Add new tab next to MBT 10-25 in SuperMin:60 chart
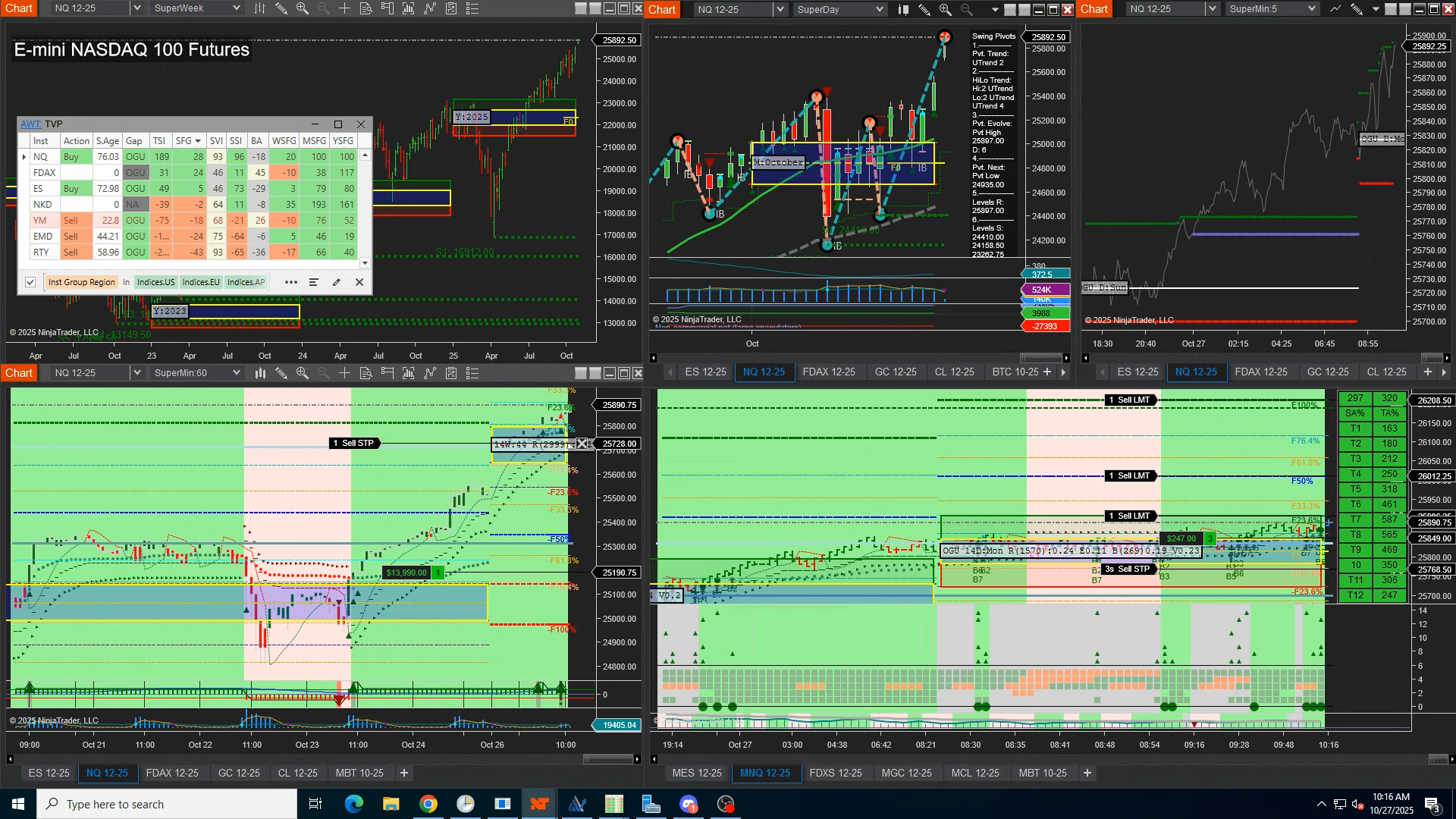The height and width of the screenshot is (819, 1456). click(404, 773)
